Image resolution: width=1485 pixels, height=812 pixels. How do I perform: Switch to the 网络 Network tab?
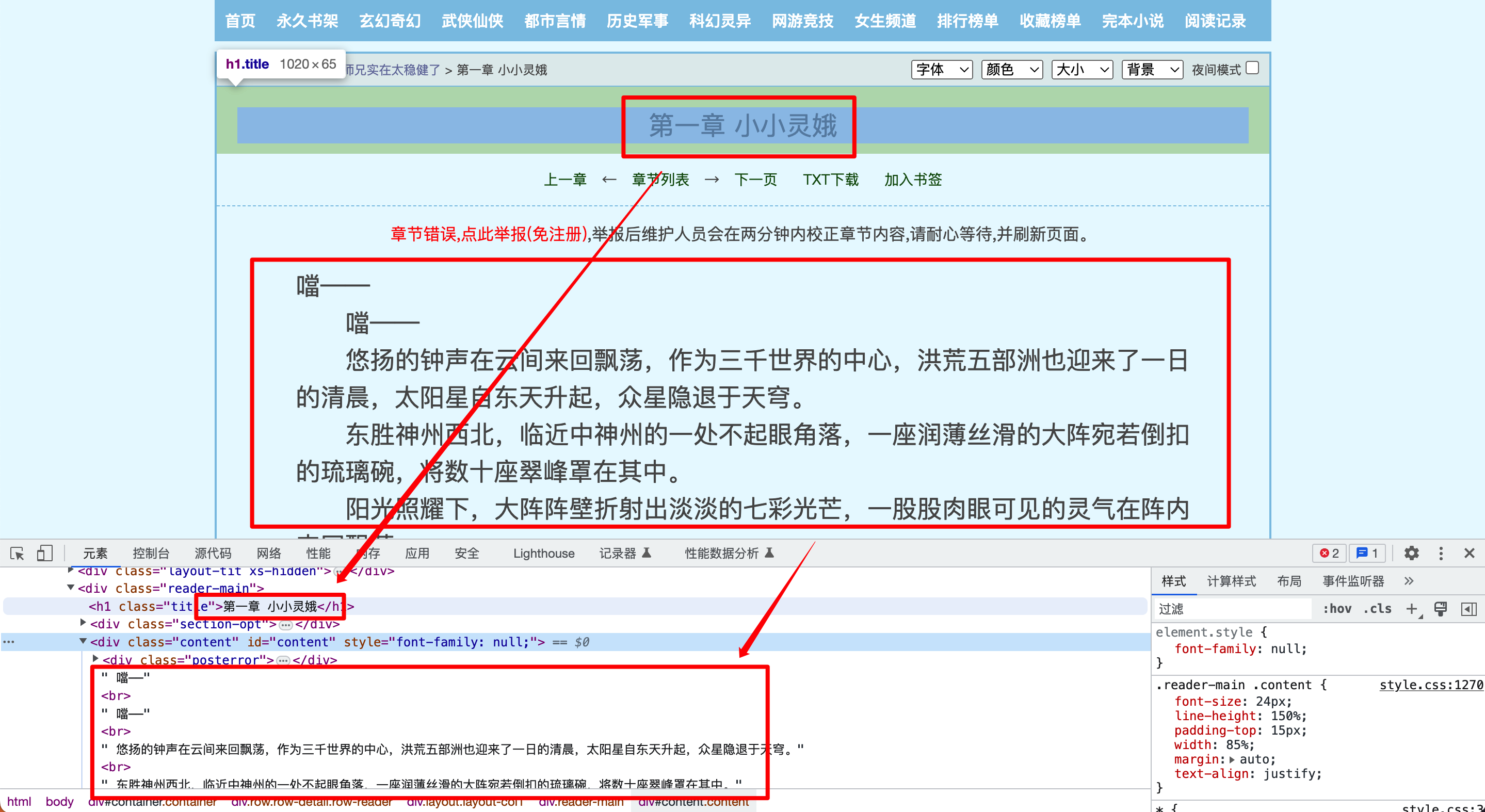click(269, 553)
